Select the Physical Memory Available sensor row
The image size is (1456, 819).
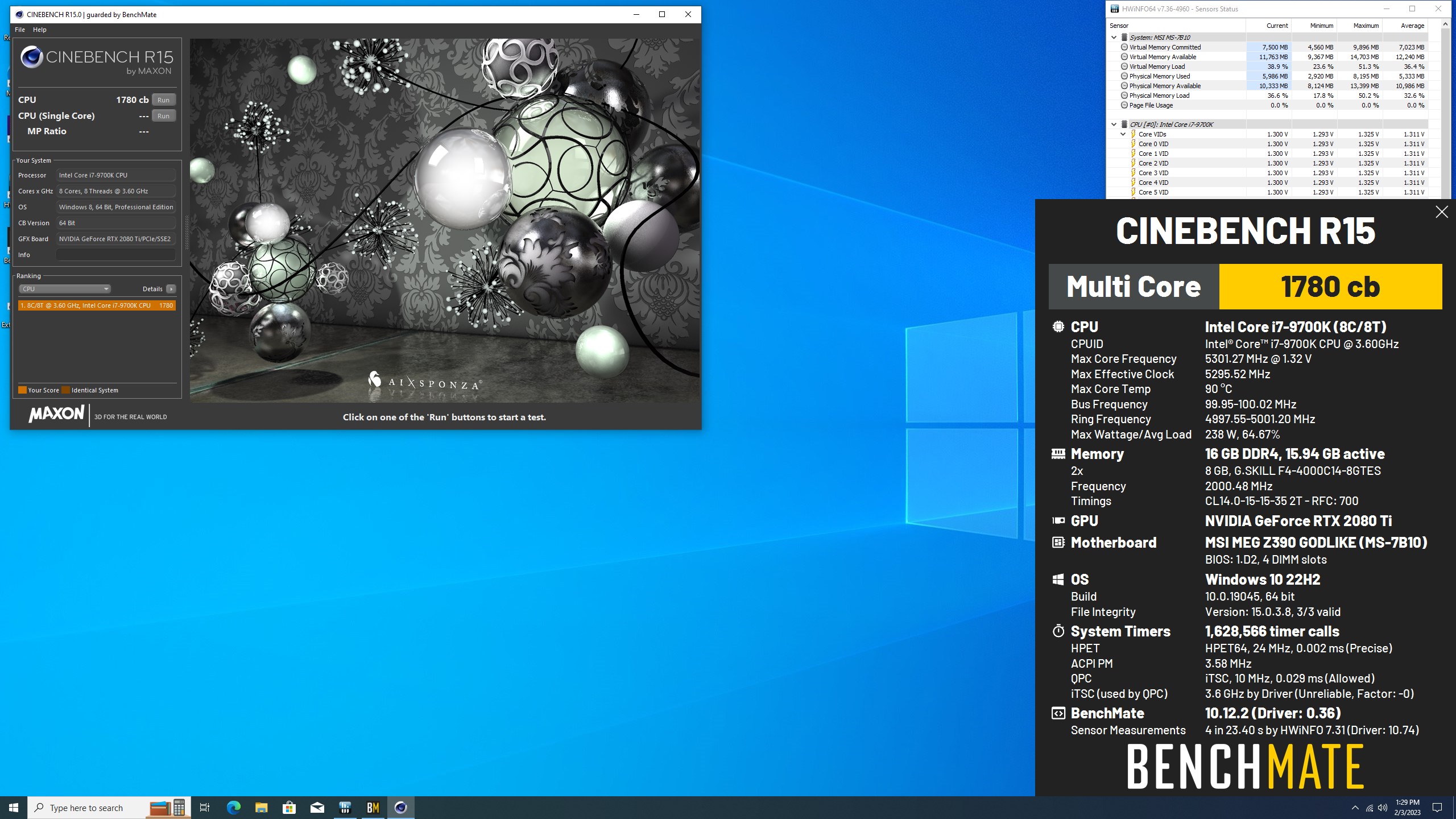click(x=1268, y=86)
